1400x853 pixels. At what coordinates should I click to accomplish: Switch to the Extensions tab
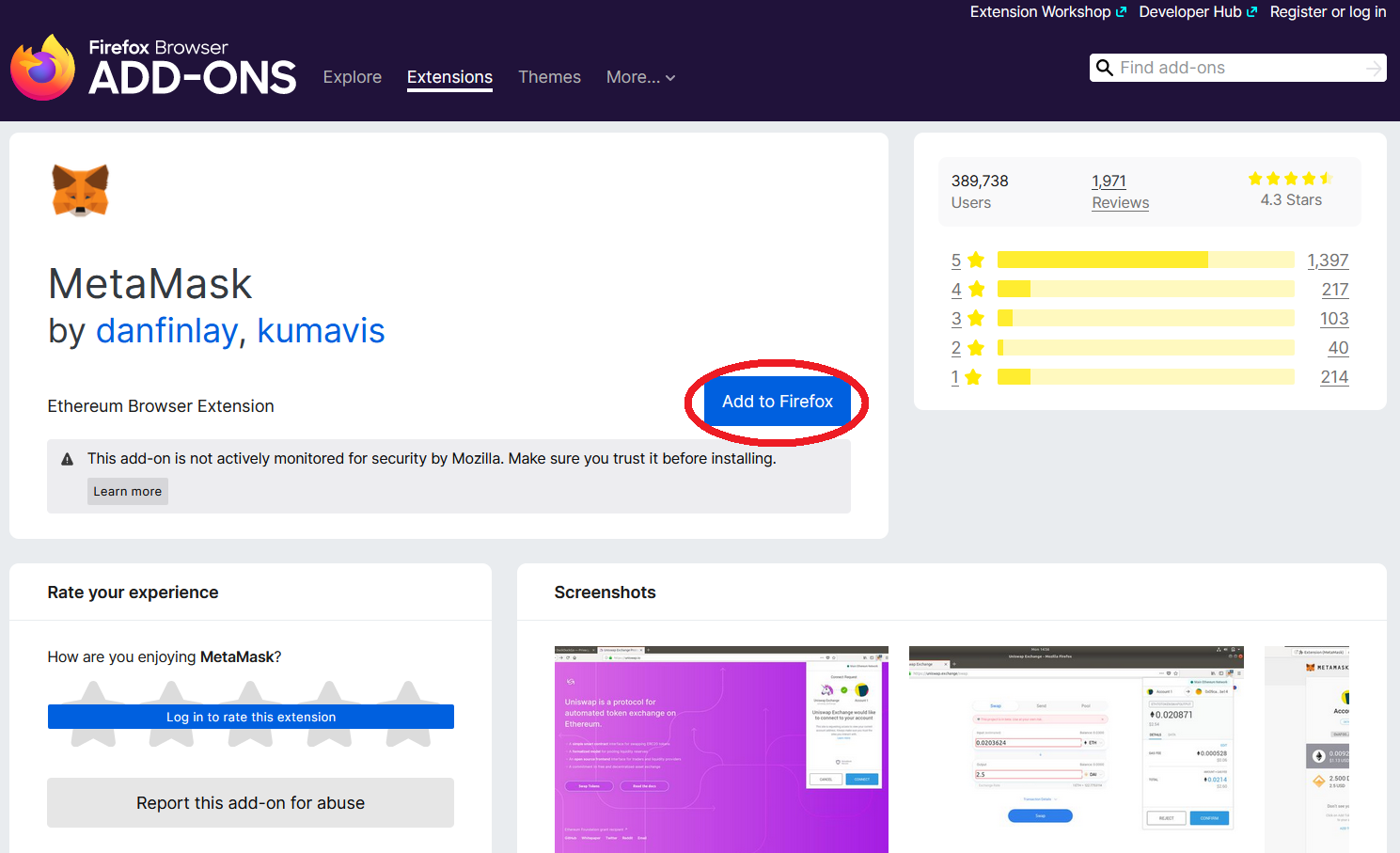coord(449,77)
